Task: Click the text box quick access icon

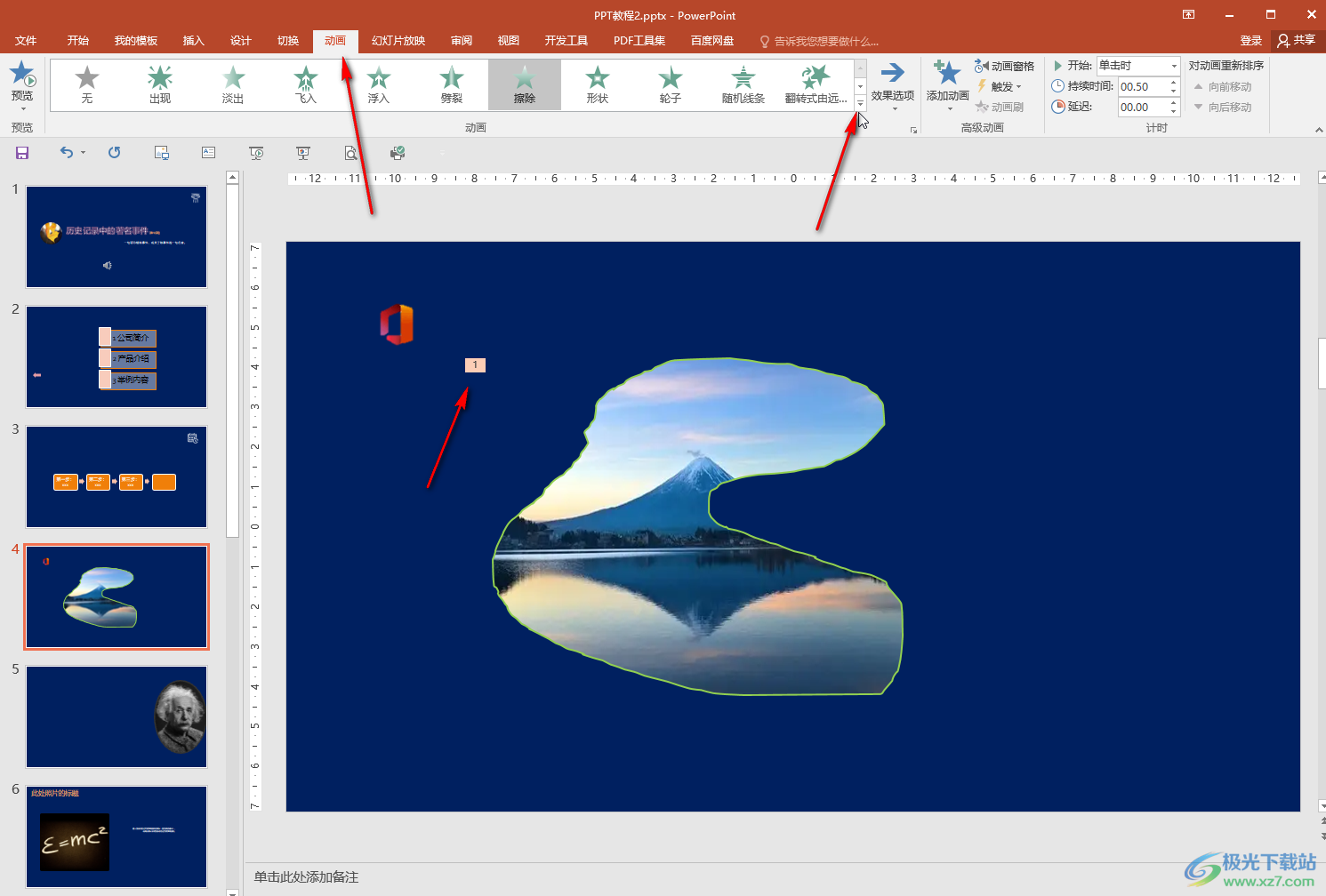Action: tap(209, 153)
